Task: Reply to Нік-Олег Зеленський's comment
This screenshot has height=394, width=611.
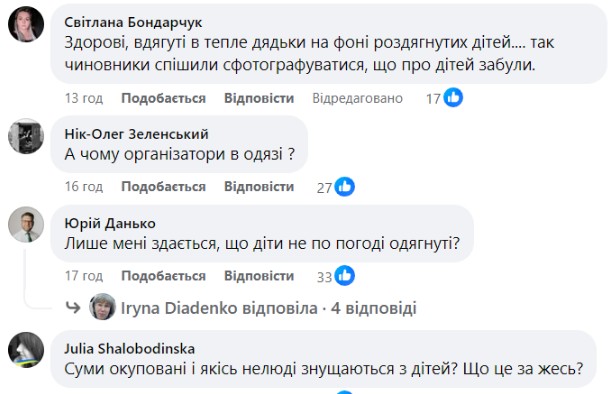Action: click(259, 187)
